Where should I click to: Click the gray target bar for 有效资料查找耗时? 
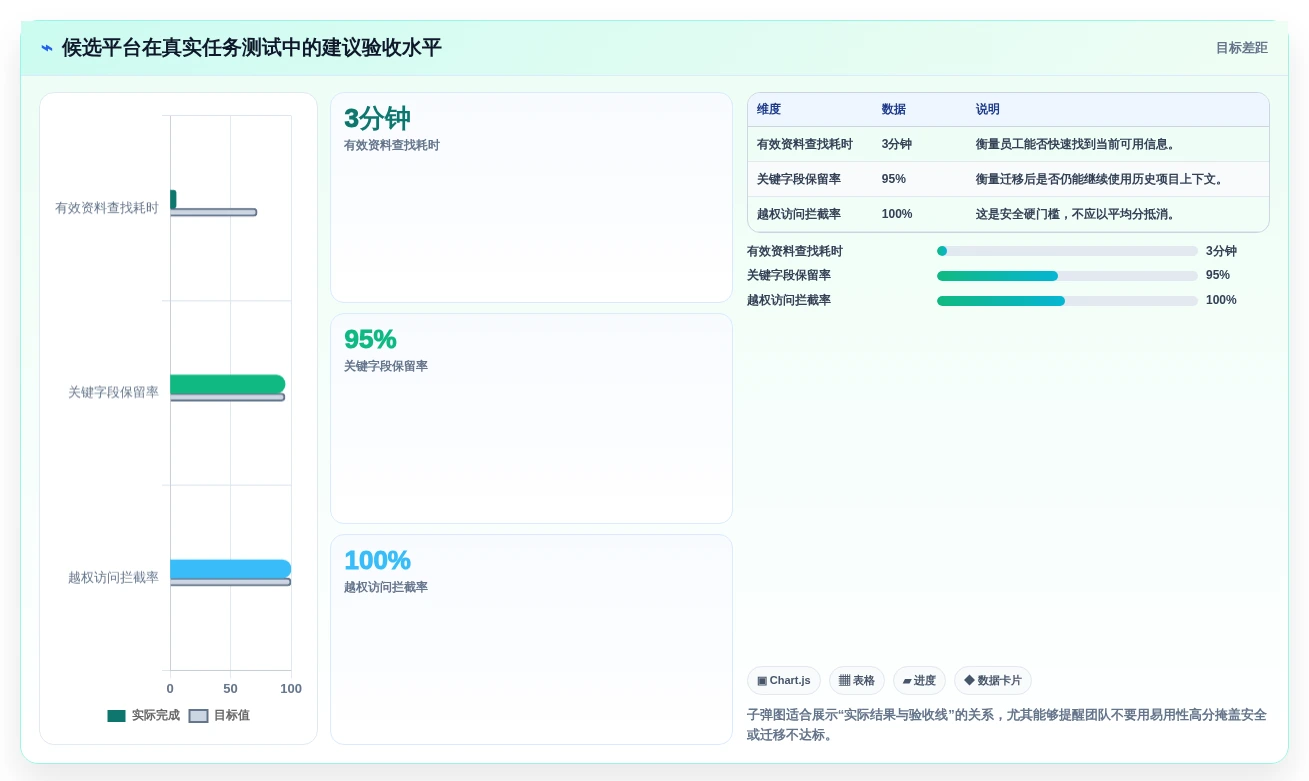[x=213, y=212]
